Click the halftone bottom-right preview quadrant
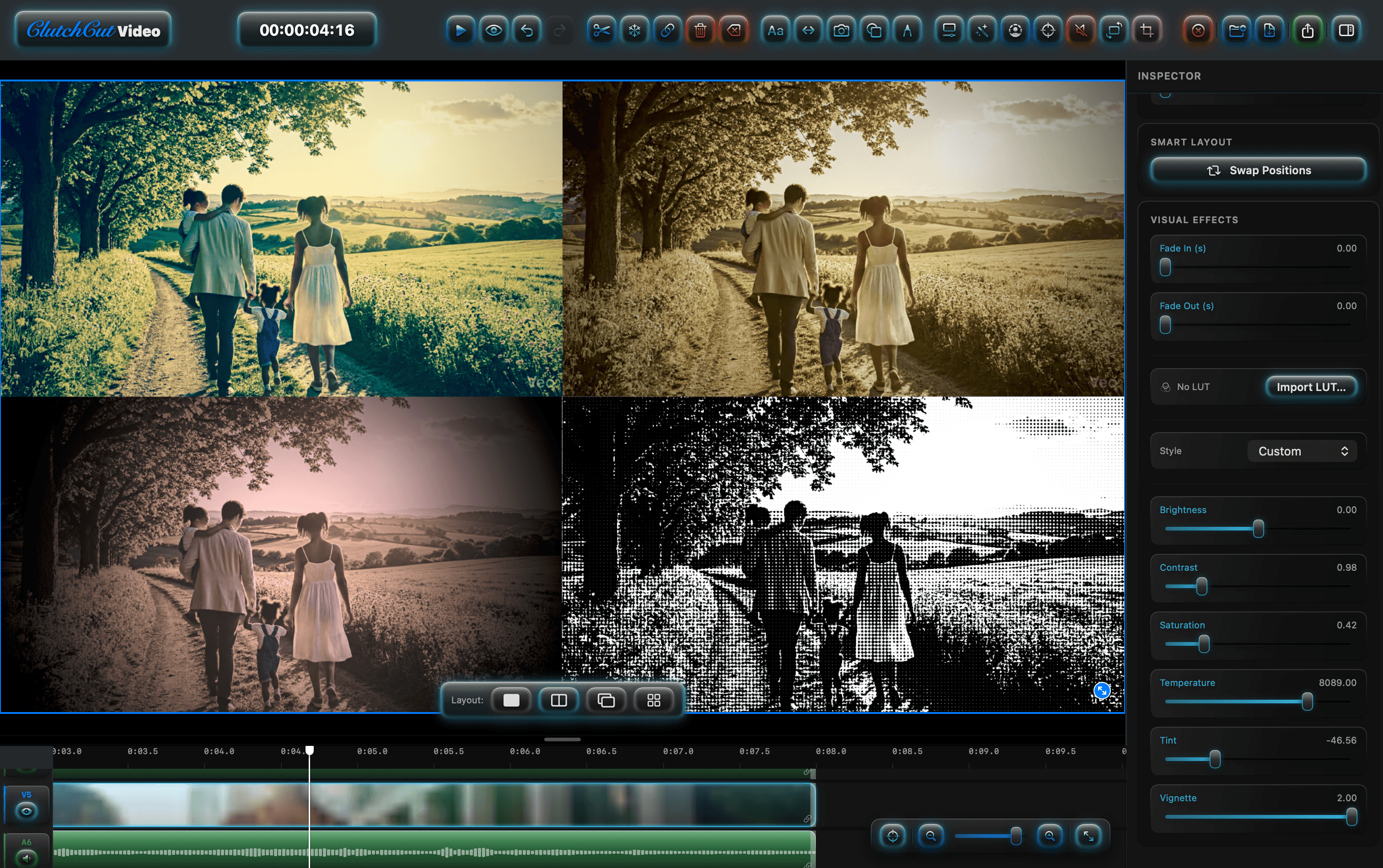The width and height of the screenshot is (1383, 868). pos(843,554)
